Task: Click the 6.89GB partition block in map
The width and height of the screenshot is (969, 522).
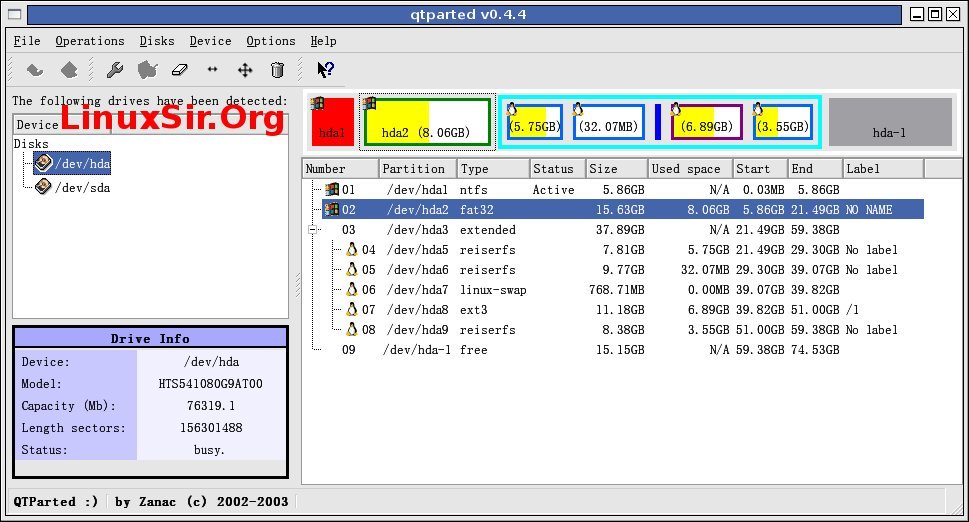Action: [x=706, y=122]
